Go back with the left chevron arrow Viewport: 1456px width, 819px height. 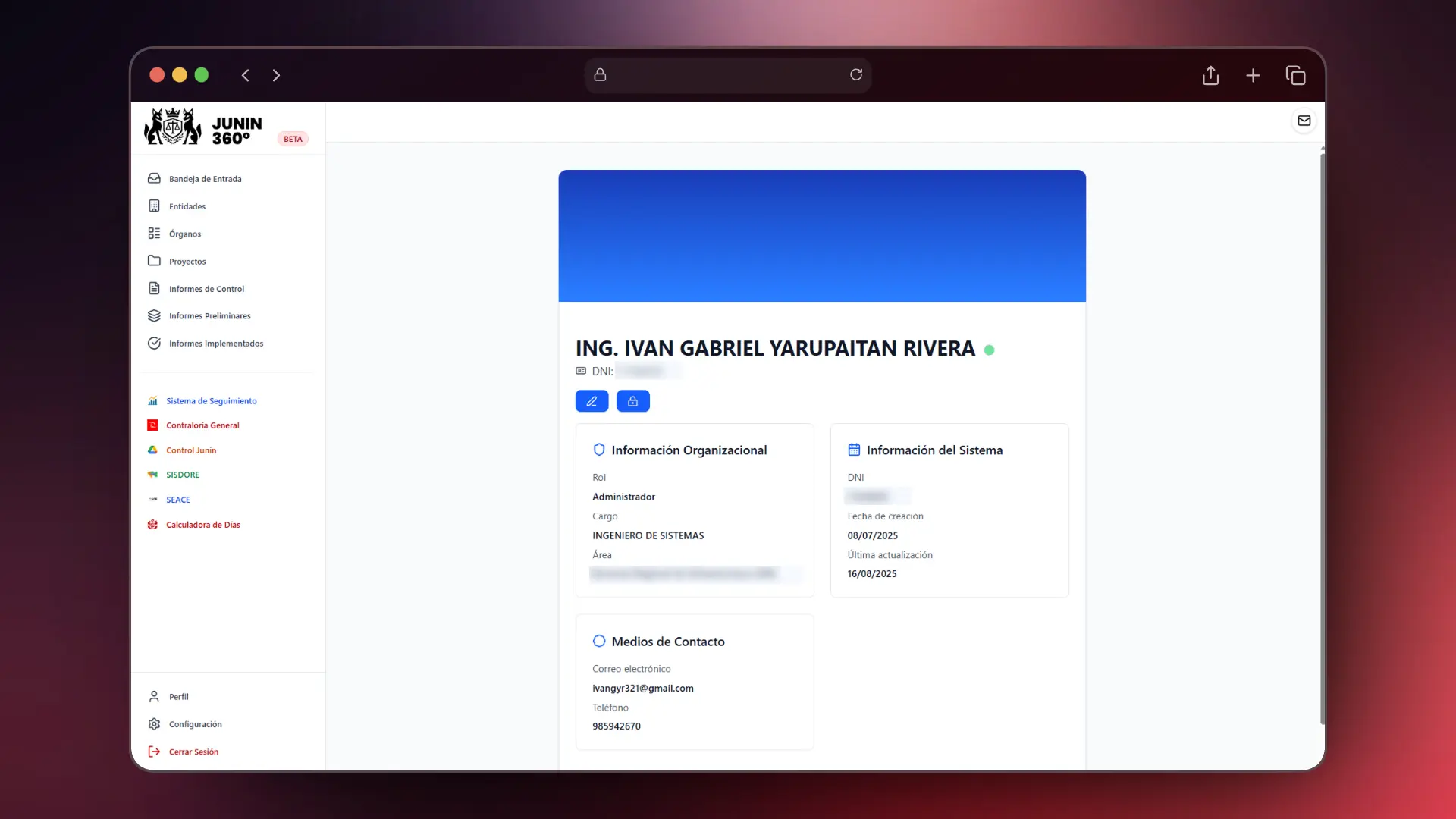(245, 75)
